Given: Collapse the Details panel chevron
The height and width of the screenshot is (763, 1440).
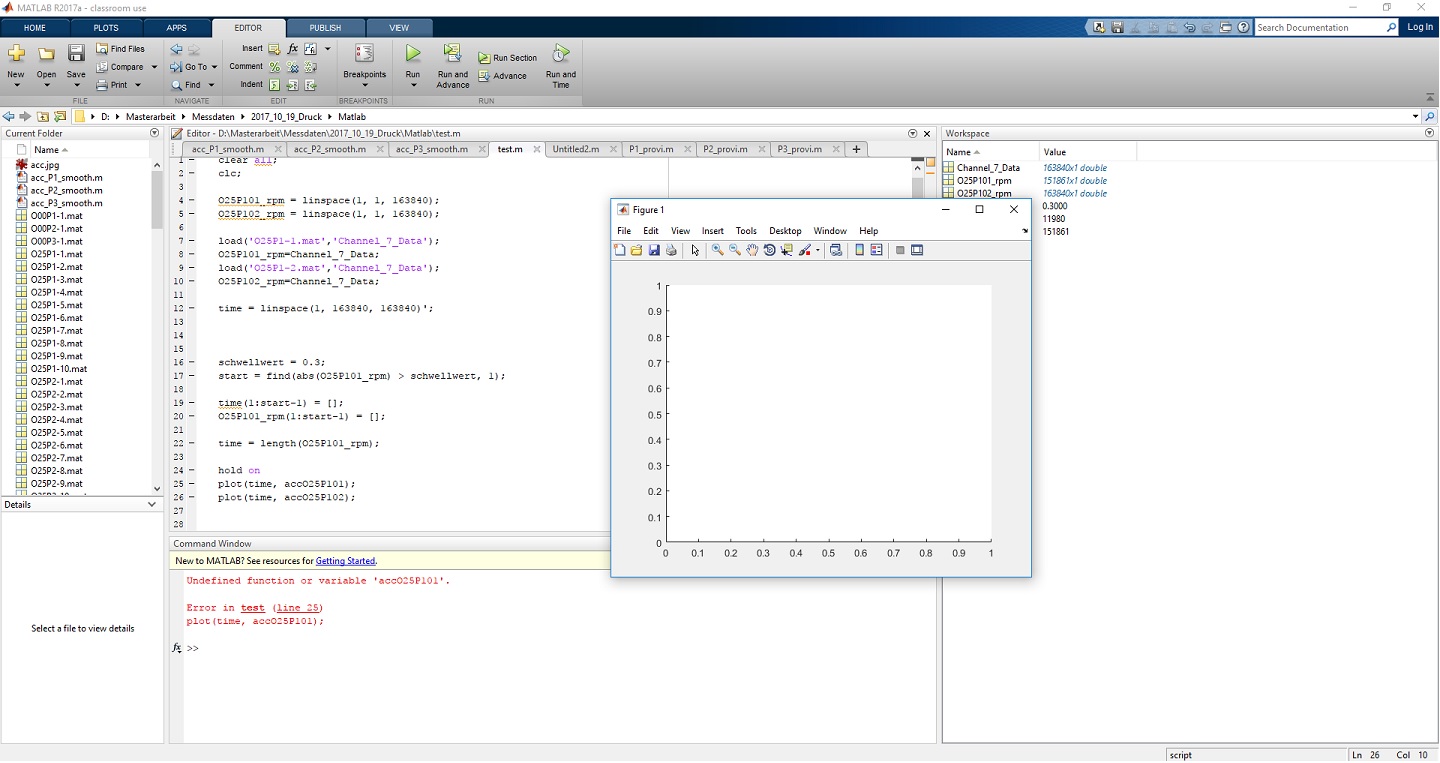Looking at the screenshot, I should (x=152, y=505).
